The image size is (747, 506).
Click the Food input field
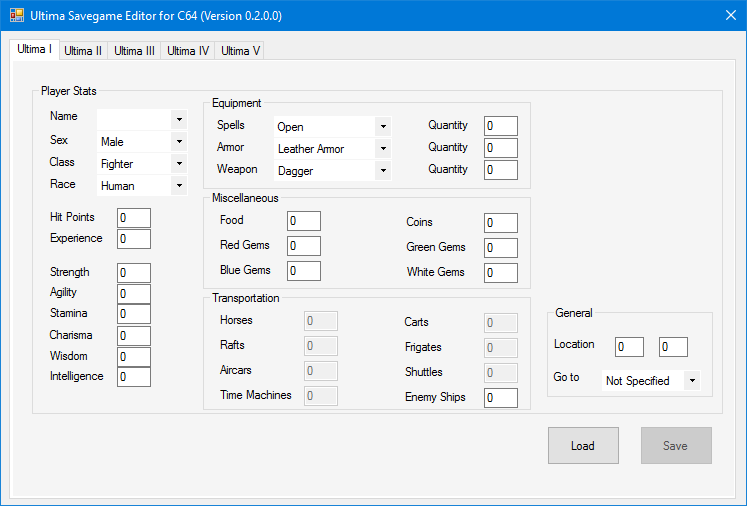click(x=304, y=221)
